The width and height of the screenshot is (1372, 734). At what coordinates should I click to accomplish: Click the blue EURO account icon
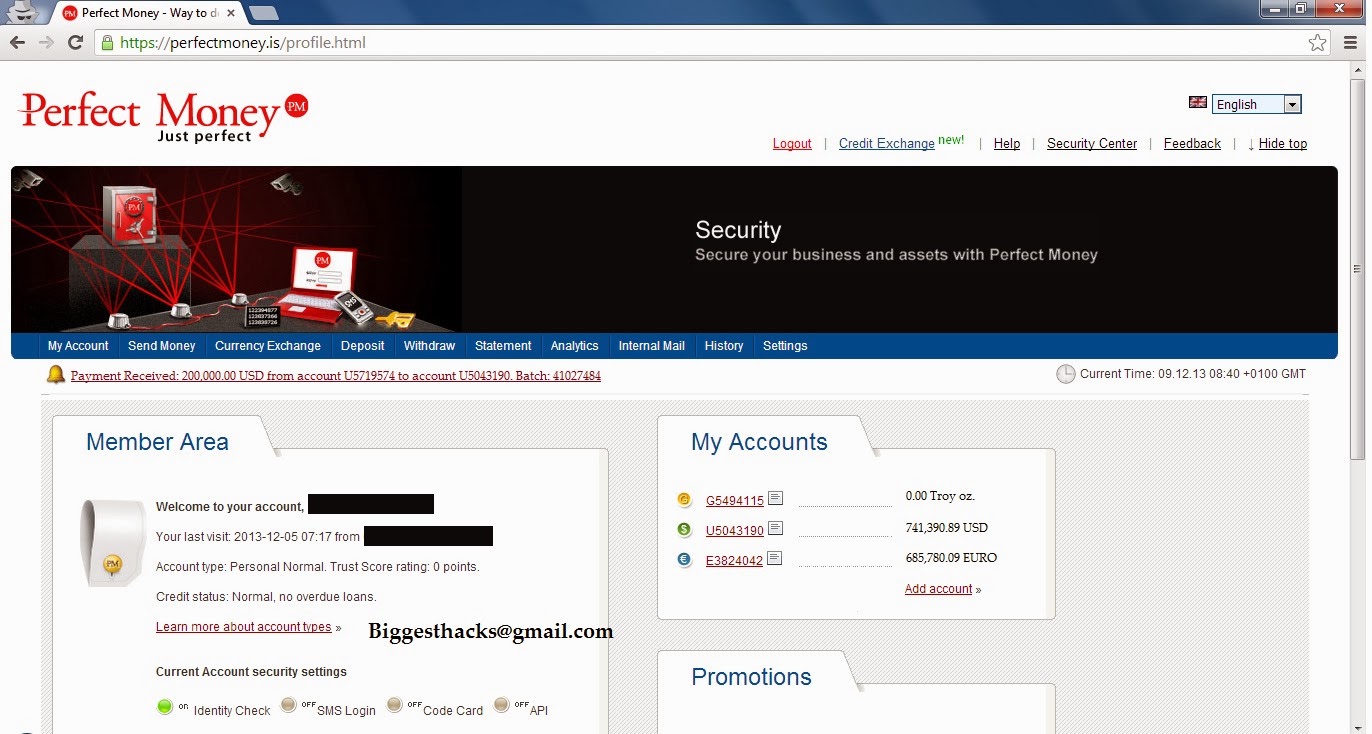(684, 560)
